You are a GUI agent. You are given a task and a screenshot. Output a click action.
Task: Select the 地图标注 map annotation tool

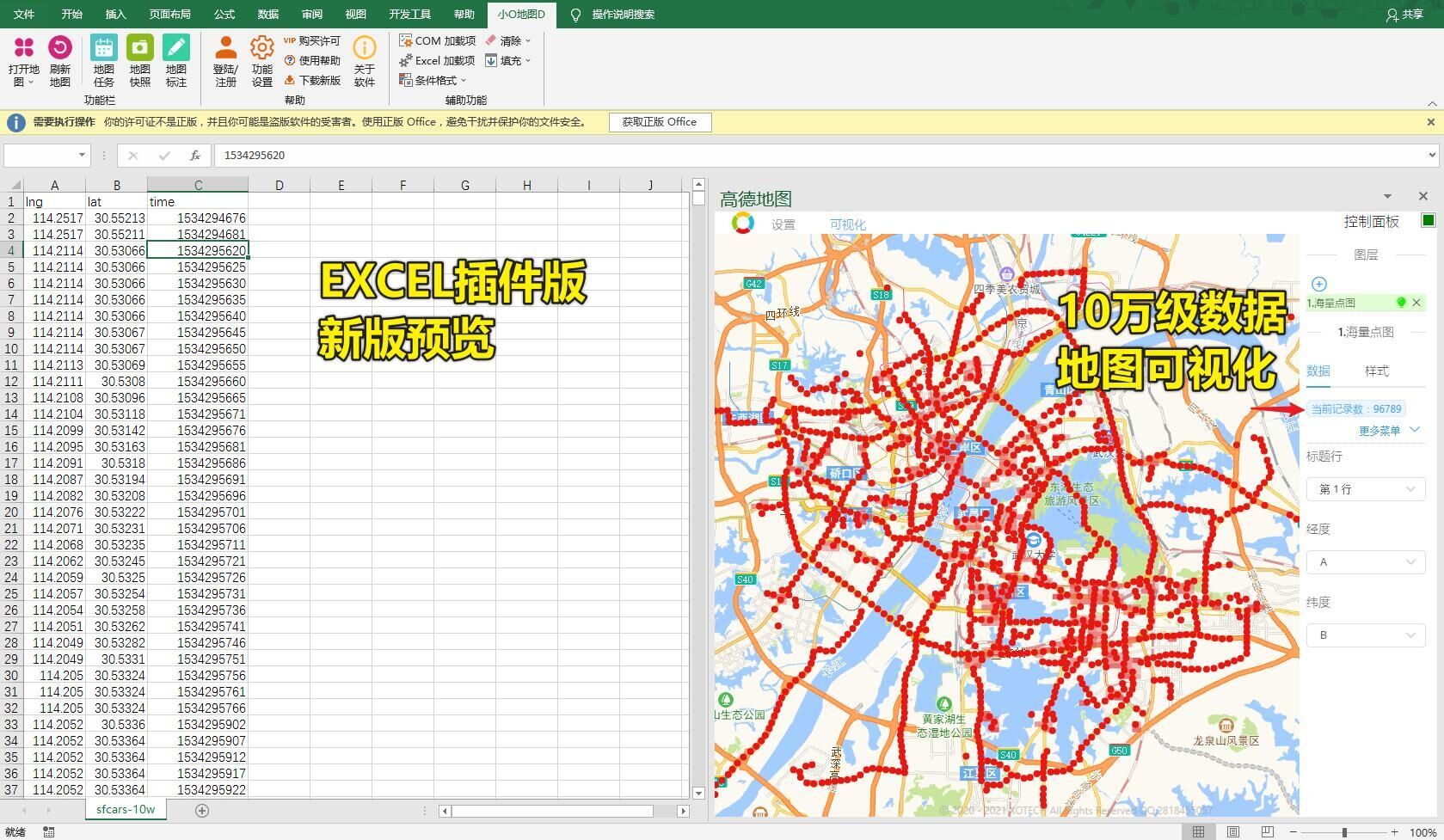coord(176,61)
